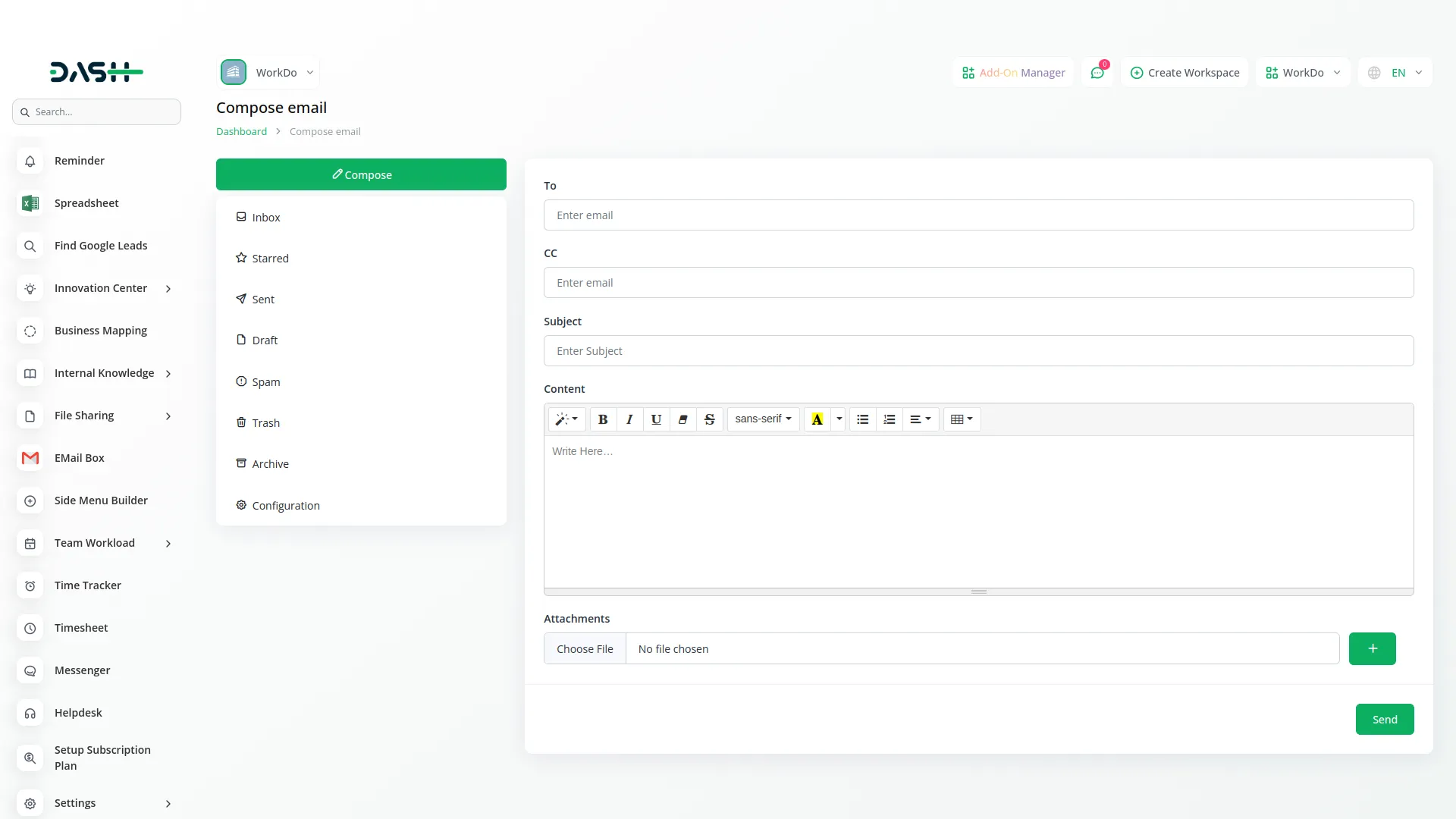Select the clear formatting eraser icon
1456x819 pixels.
(682, 419)
